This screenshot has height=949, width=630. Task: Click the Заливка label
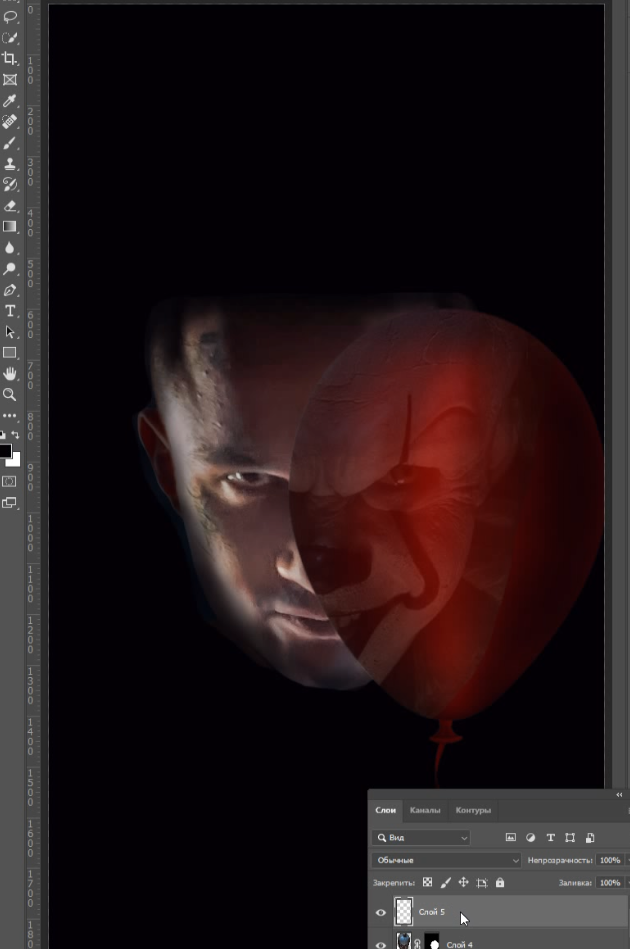(x=575, y=882)
